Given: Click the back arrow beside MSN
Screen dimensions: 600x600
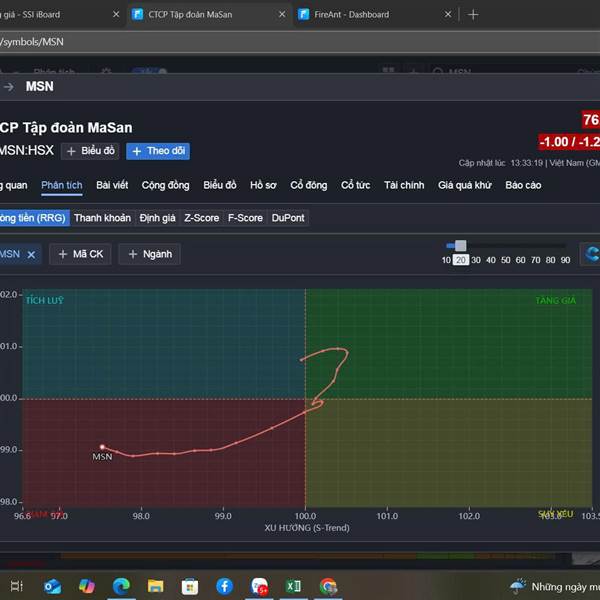Looking at the screenshot, I should pyautogui.click(x=8, y=86).
